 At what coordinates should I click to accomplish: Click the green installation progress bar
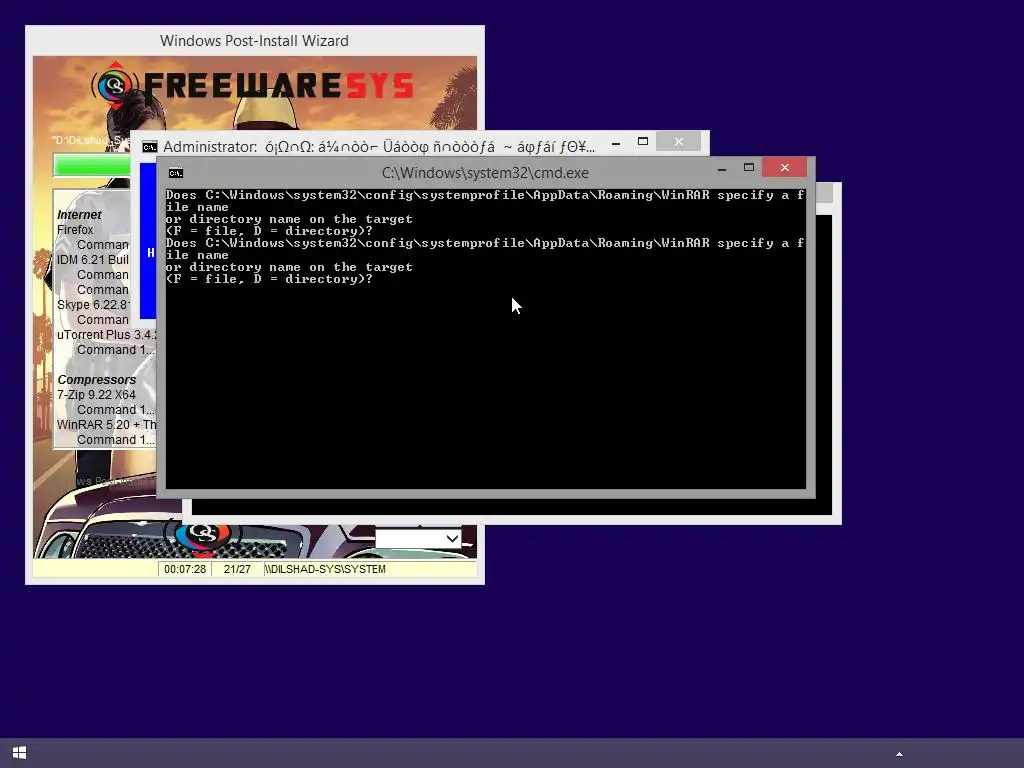[92, 165]
